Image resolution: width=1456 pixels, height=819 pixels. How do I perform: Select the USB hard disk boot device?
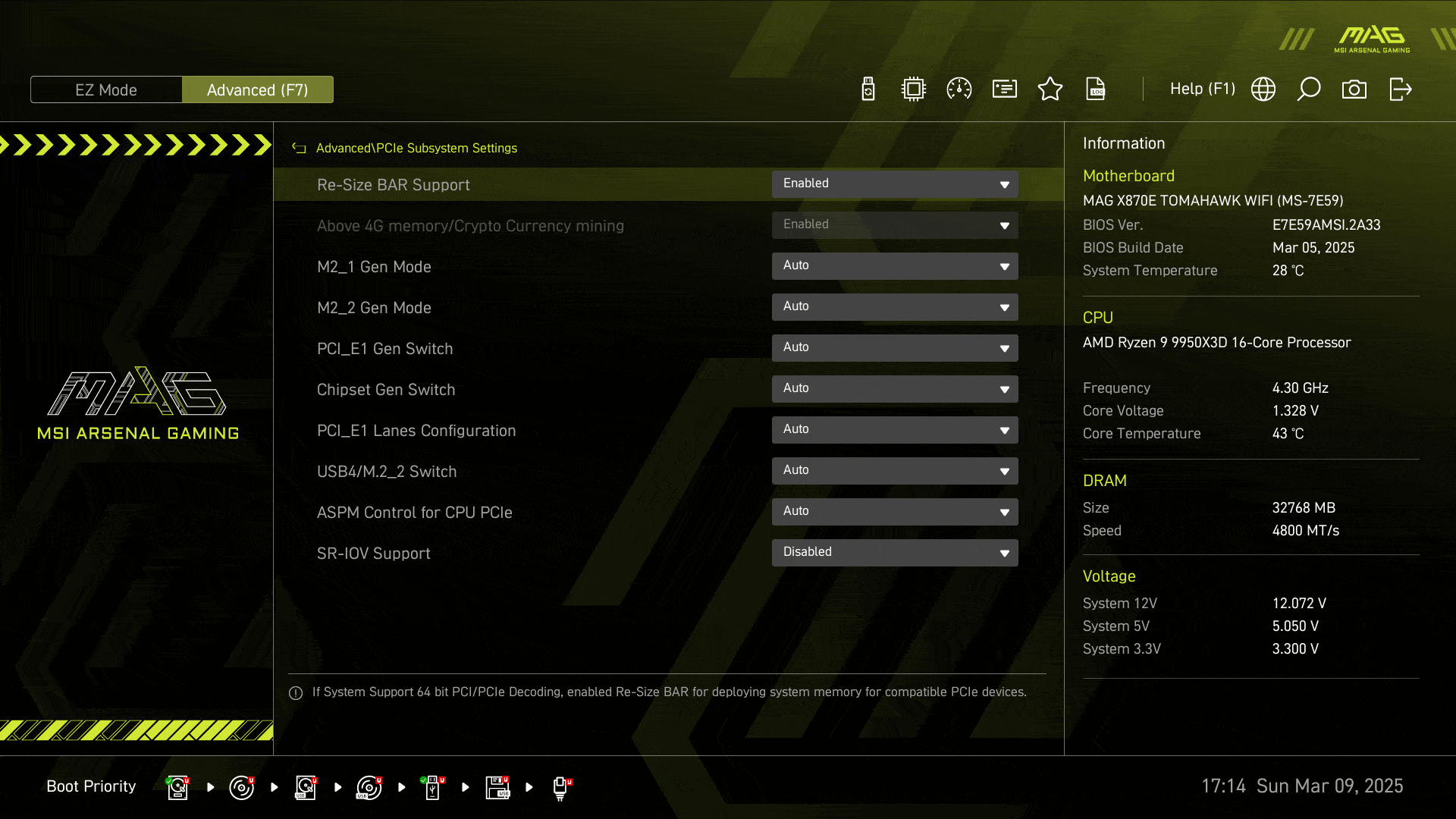coord(306,788)
